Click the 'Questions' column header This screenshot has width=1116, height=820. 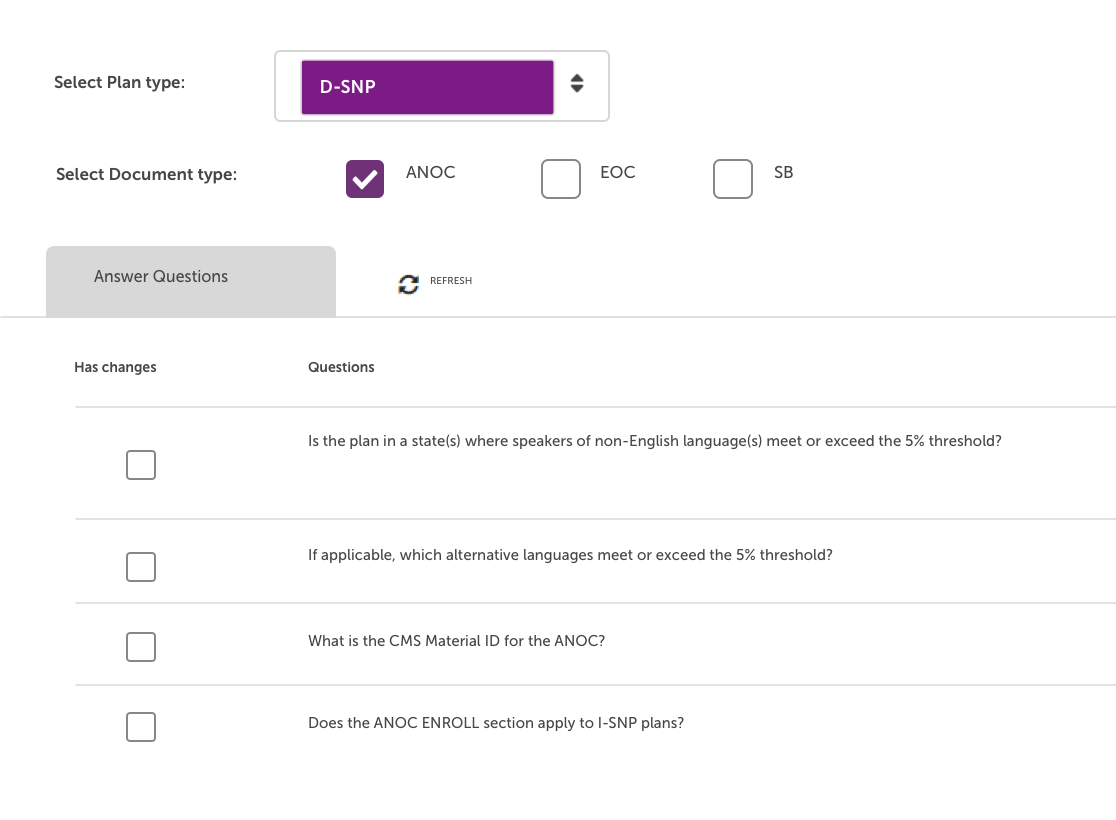click(x=341, y=367)
